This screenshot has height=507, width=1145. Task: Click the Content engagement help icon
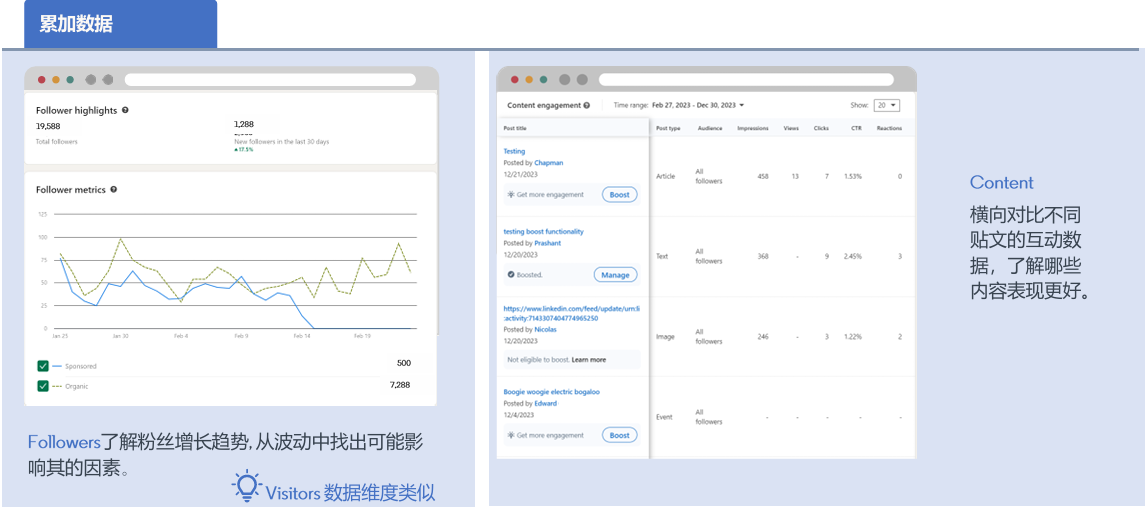pos(587,105)
